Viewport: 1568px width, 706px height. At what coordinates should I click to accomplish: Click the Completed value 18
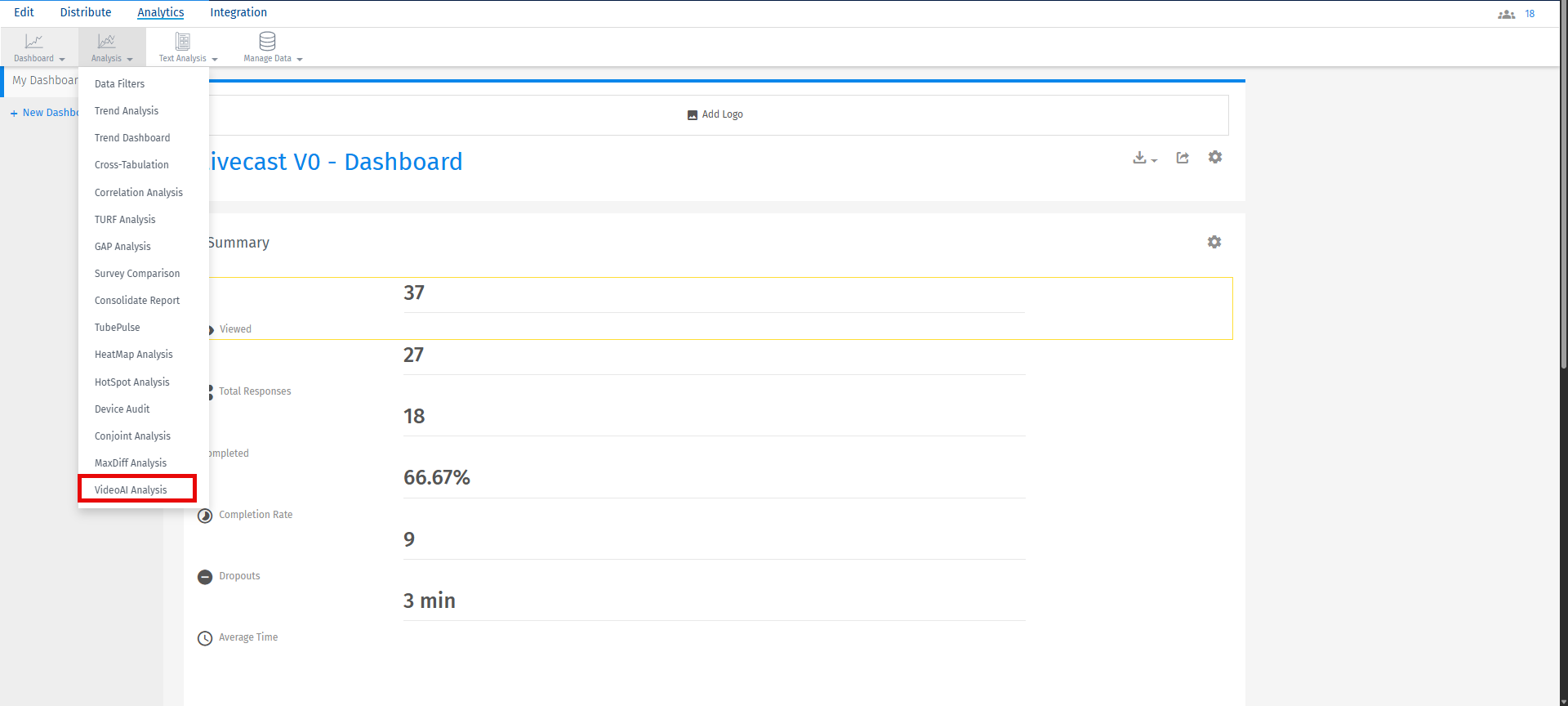click(x=414, y=416)
